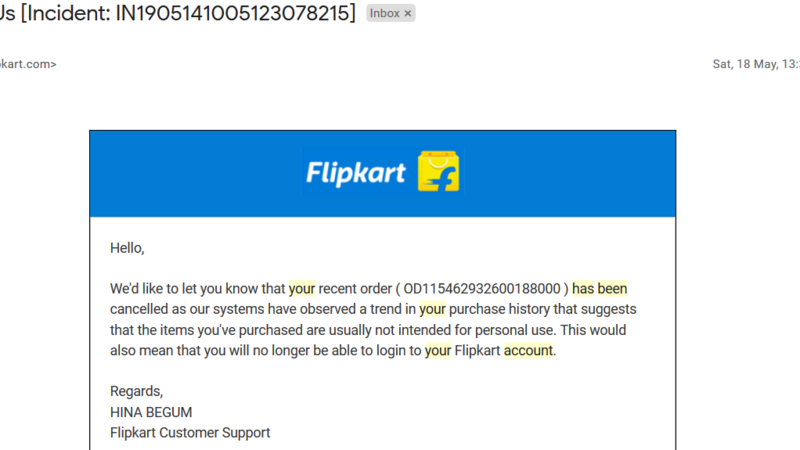This screenshot has width=800, height=450.
Task: Click the Flipkart shopping bag icon
Action: click(x=438, y=173)
